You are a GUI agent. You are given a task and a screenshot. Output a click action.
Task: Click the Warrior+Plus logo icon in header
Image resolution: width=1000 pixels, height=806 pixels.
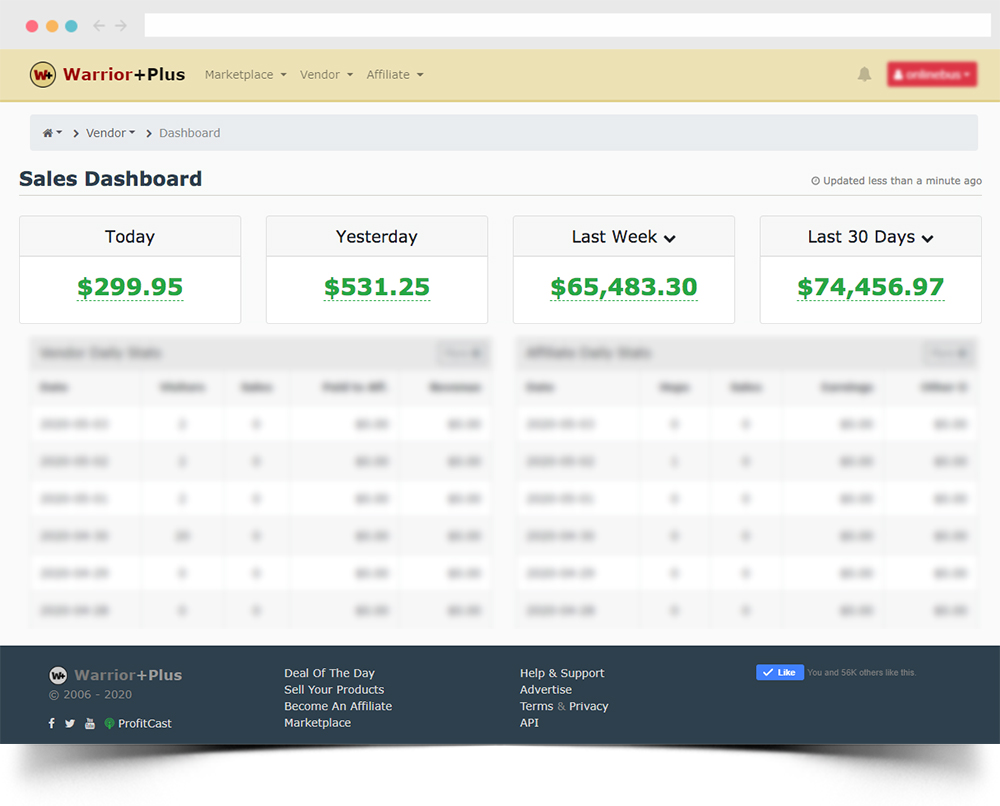click(x=43, y=75)
